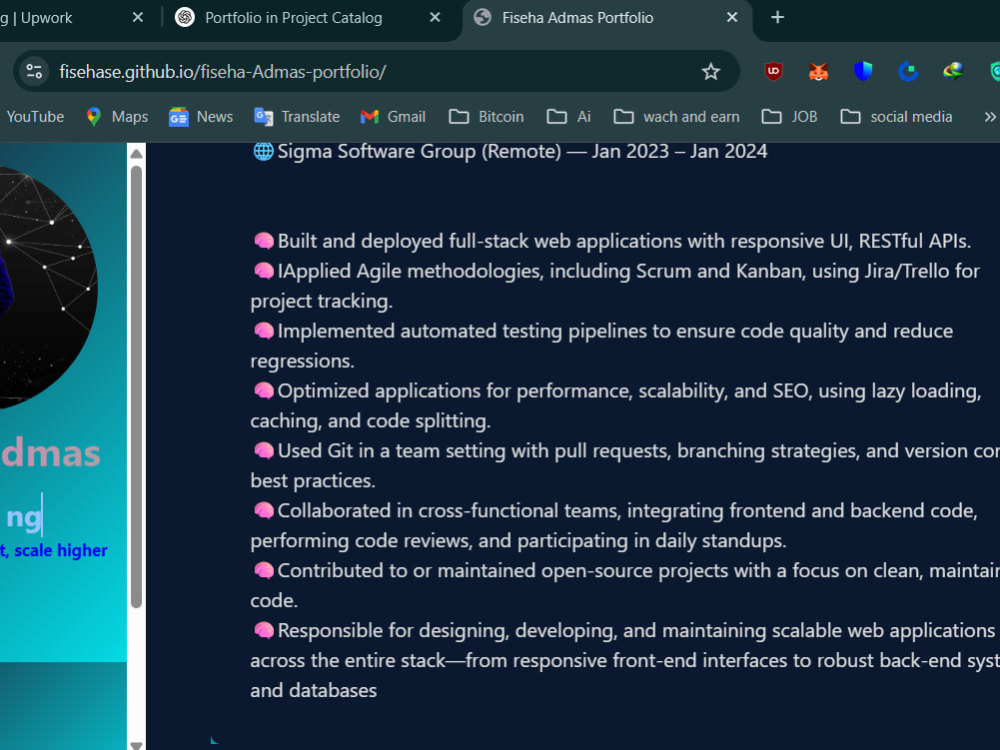Click the site information icon in address bar

34,71
